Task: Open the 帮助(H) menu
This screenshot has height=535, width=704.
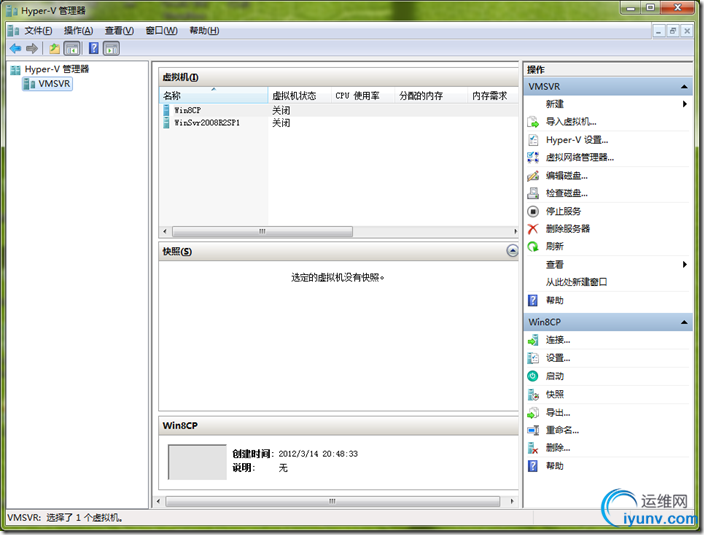Action: pyautogui.click(x=204, y=31)
